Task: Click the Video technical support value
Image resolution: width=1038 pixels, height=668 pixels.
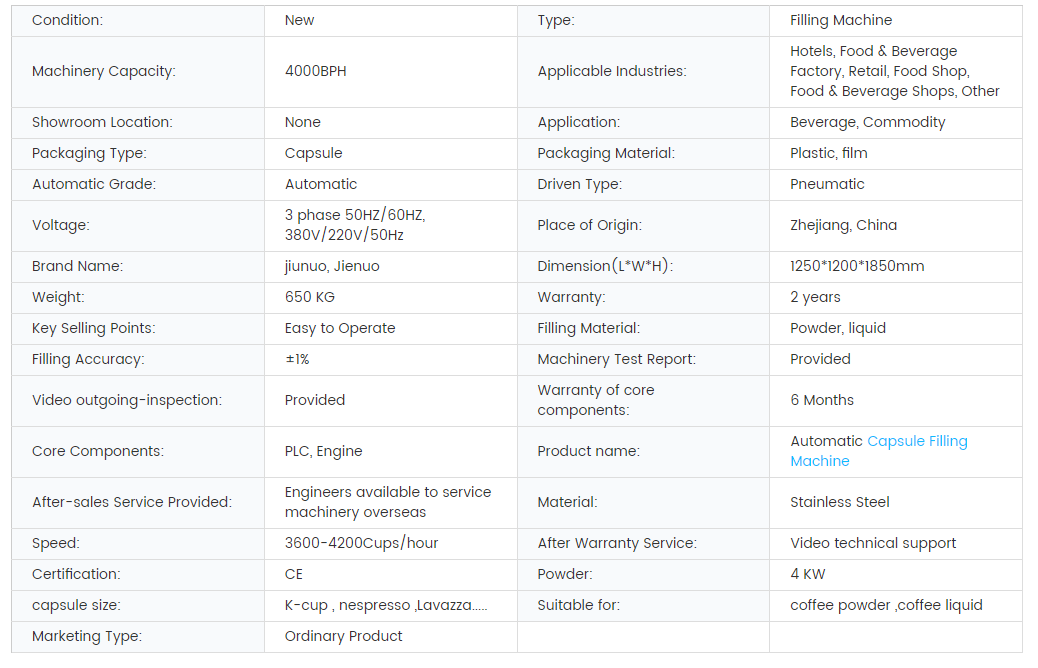Action: [x=873, y=543]
